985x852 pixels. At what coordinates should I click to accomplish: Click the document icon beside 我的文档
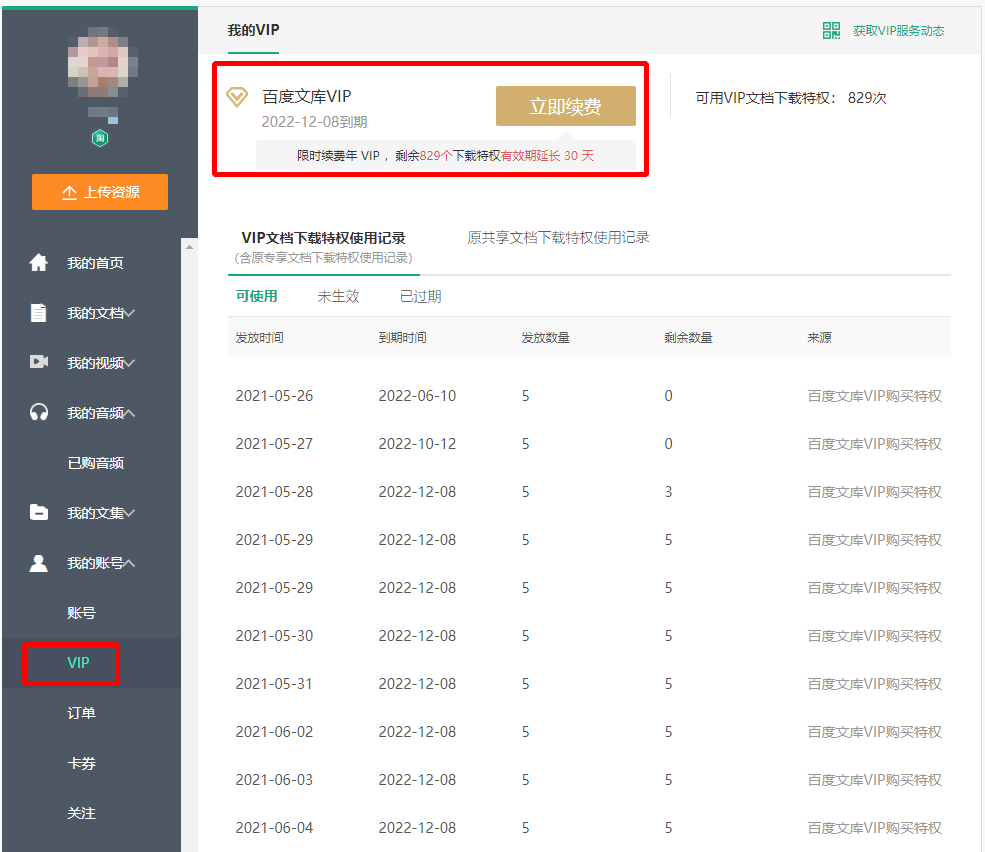click(39, 312)
